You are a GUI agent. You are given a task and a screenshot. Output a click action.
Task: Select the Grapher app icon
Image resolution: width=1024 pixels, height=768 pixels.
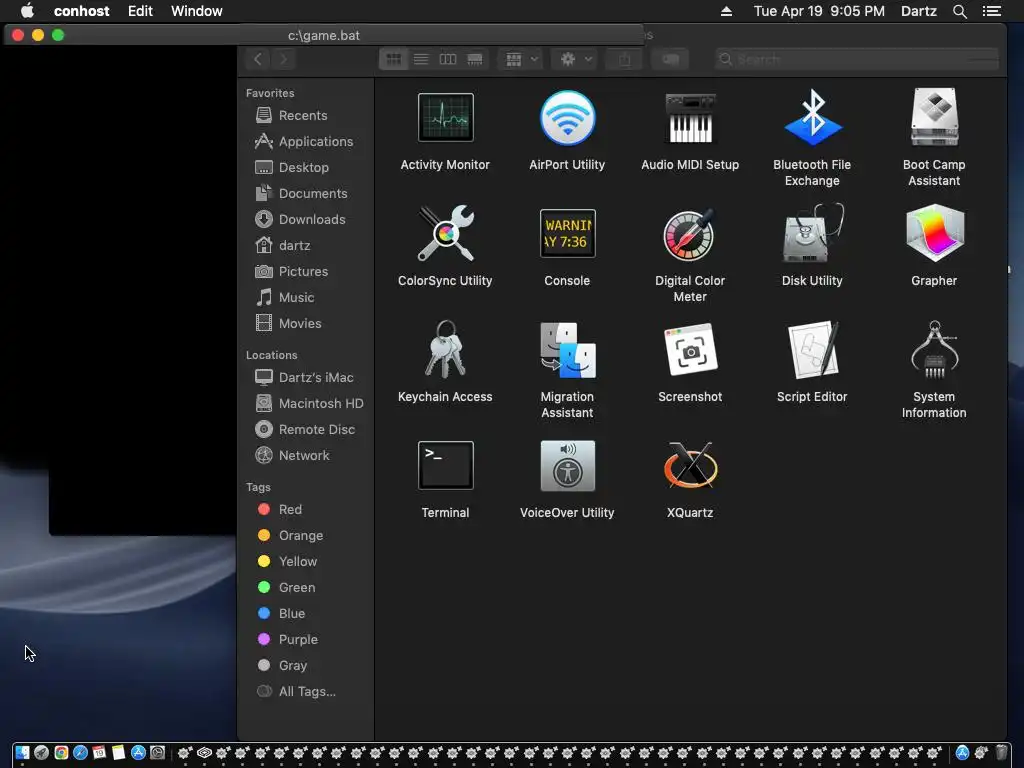[934, 233]
